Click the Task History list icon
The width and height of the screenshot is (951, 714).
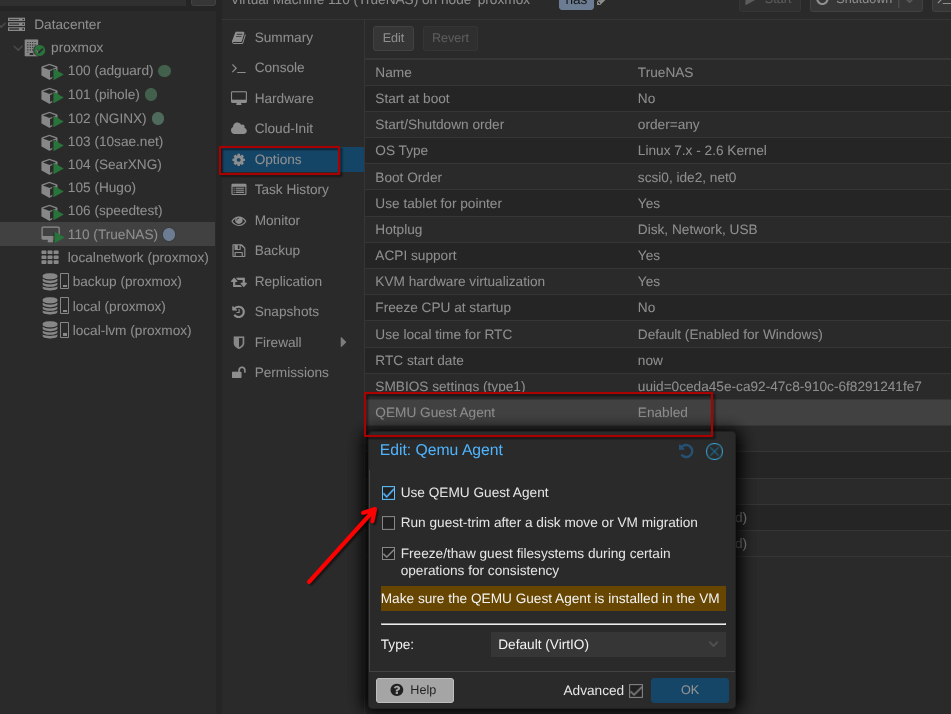click(x=239, y=190)
